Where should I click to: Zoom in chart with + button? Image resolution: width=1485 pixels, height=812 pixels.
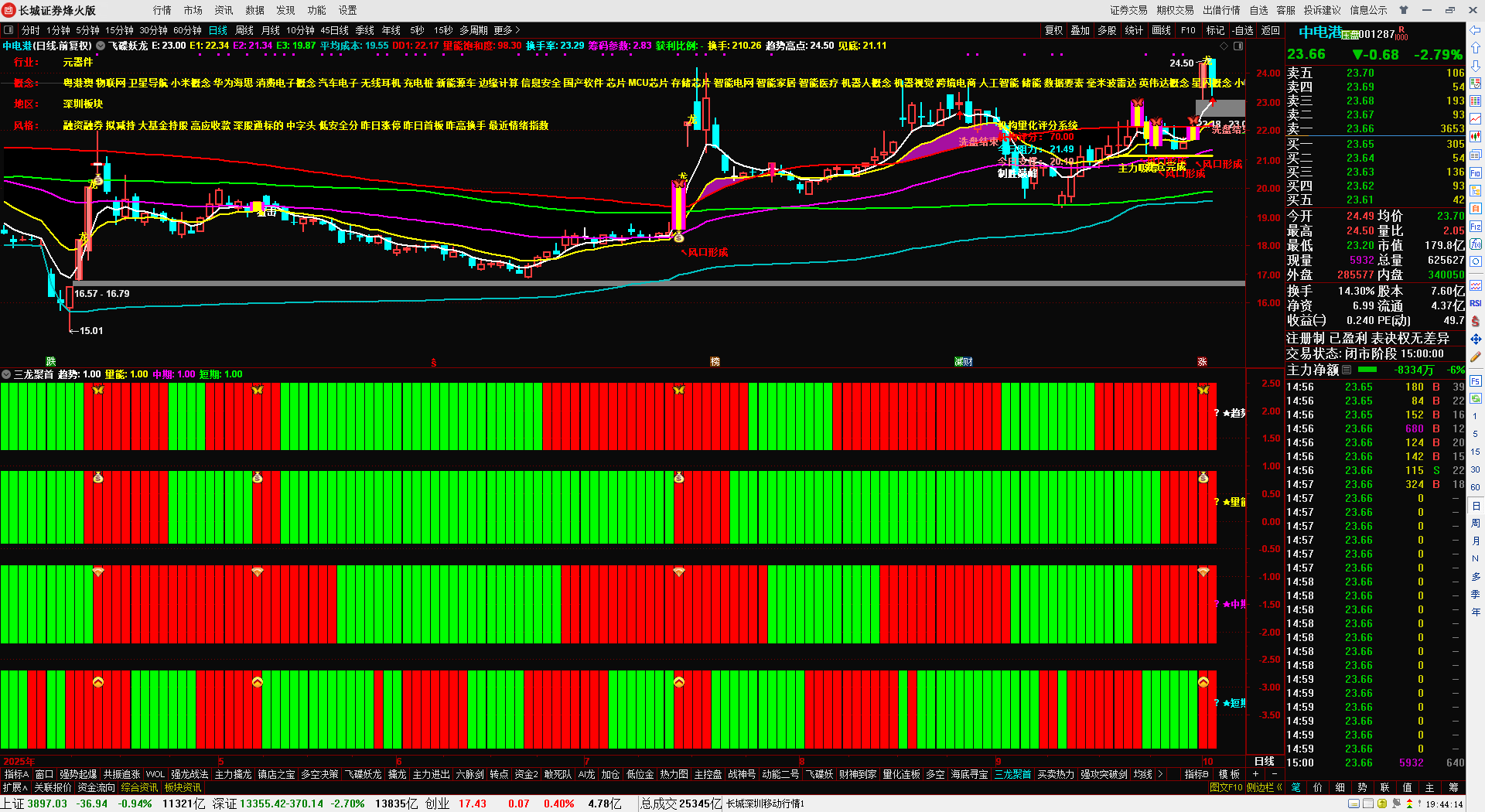click(x=1256, y=774)
